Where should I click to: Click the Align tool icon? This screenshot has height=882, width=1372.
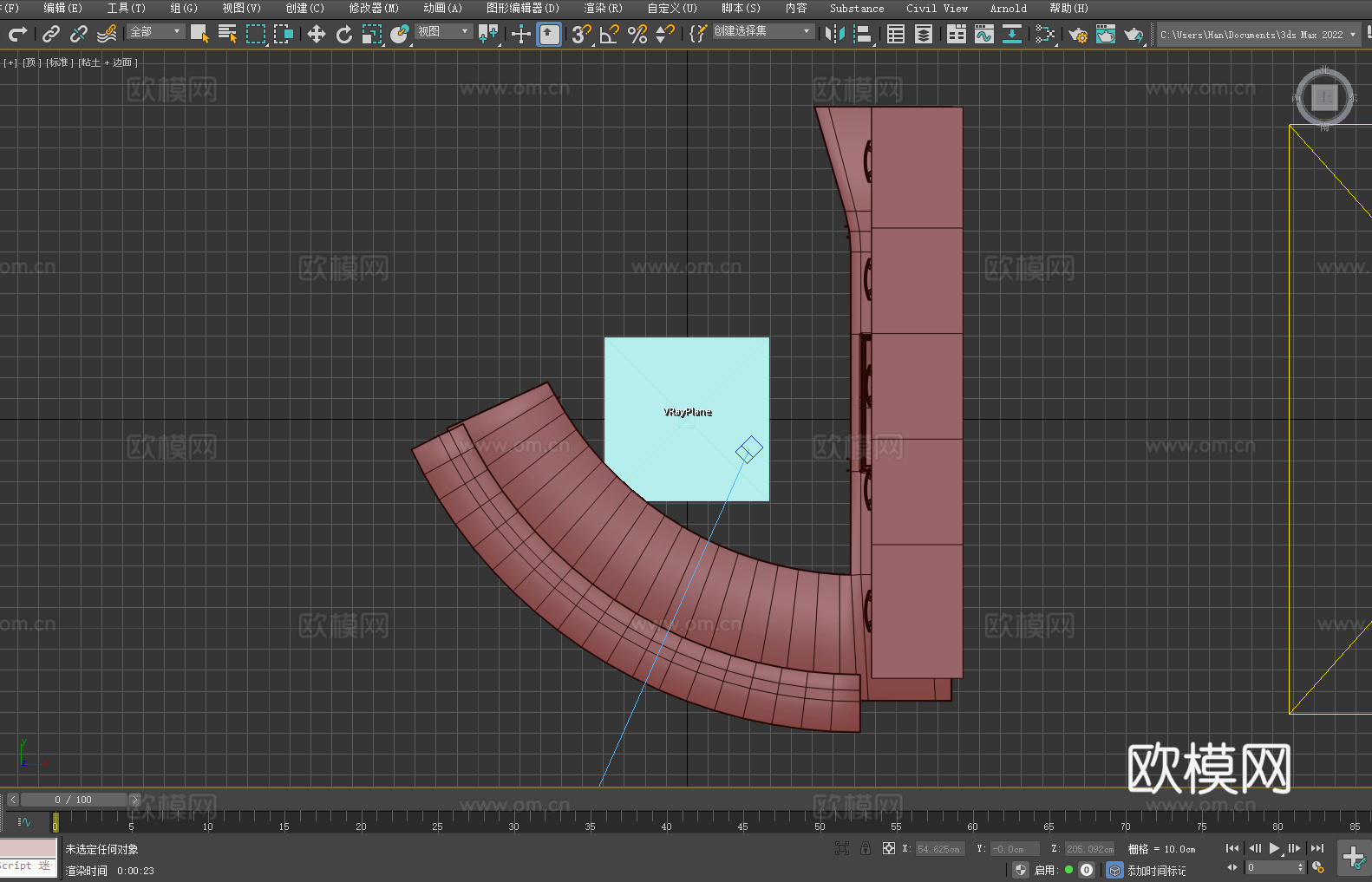point(863,34)
